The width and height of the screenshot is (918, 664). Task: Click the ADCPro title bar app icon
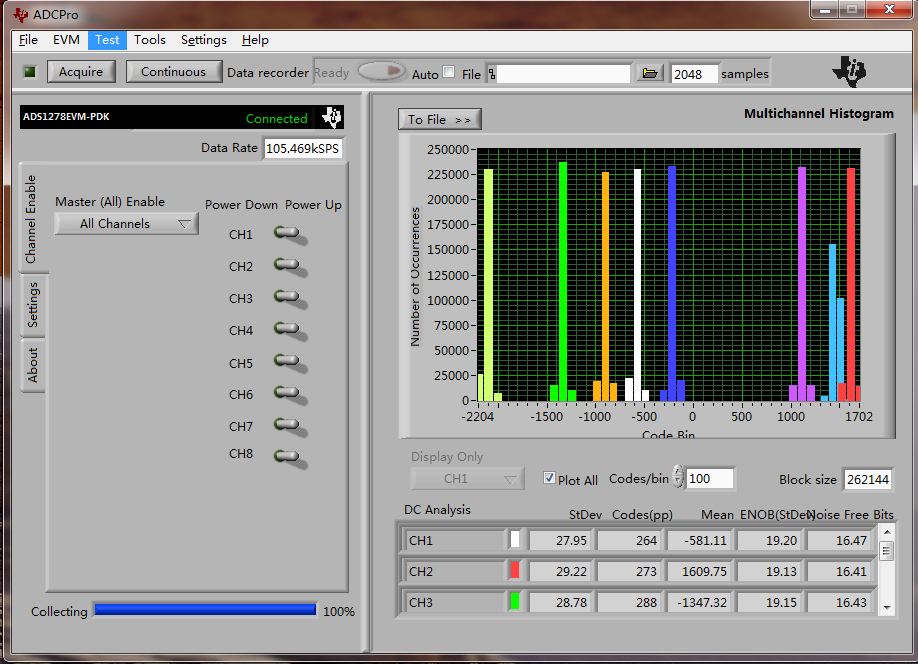21,15
